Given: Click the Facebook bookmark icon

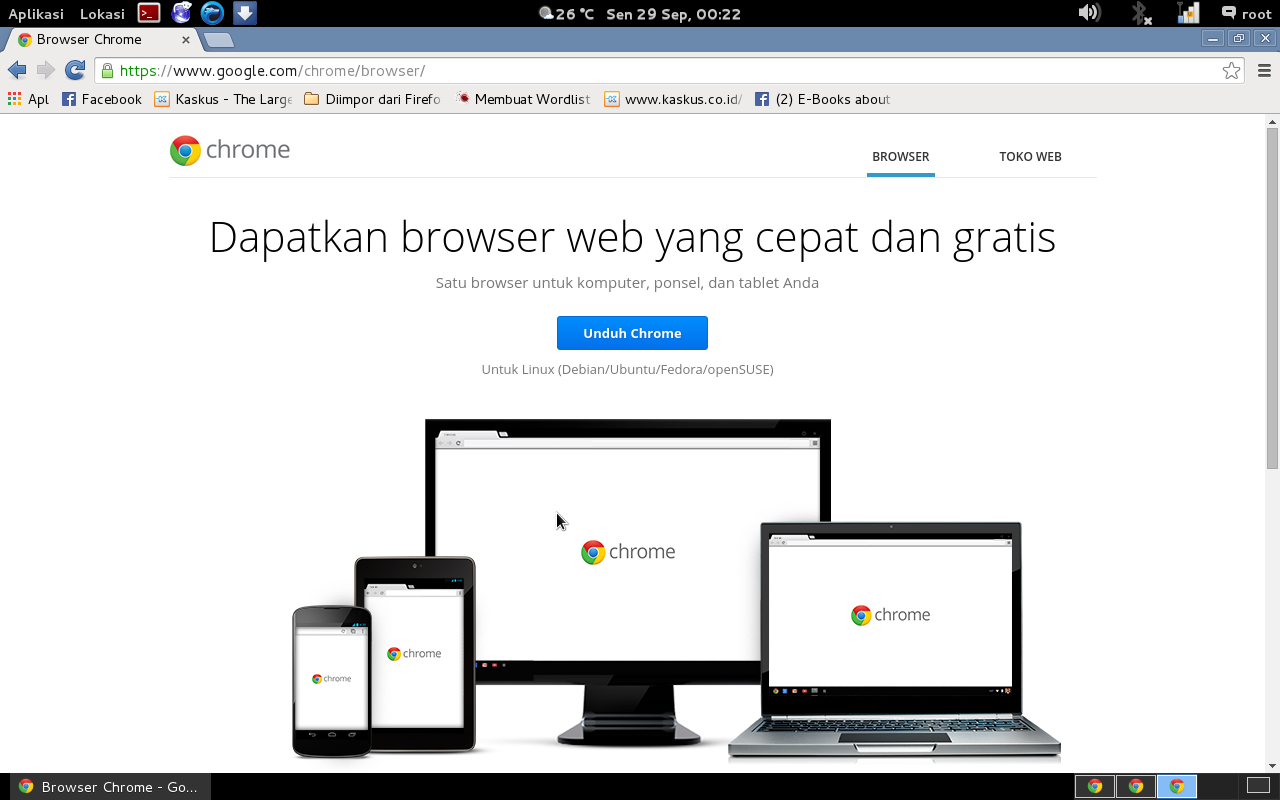Looking at the screenshot, I should 67,99.
